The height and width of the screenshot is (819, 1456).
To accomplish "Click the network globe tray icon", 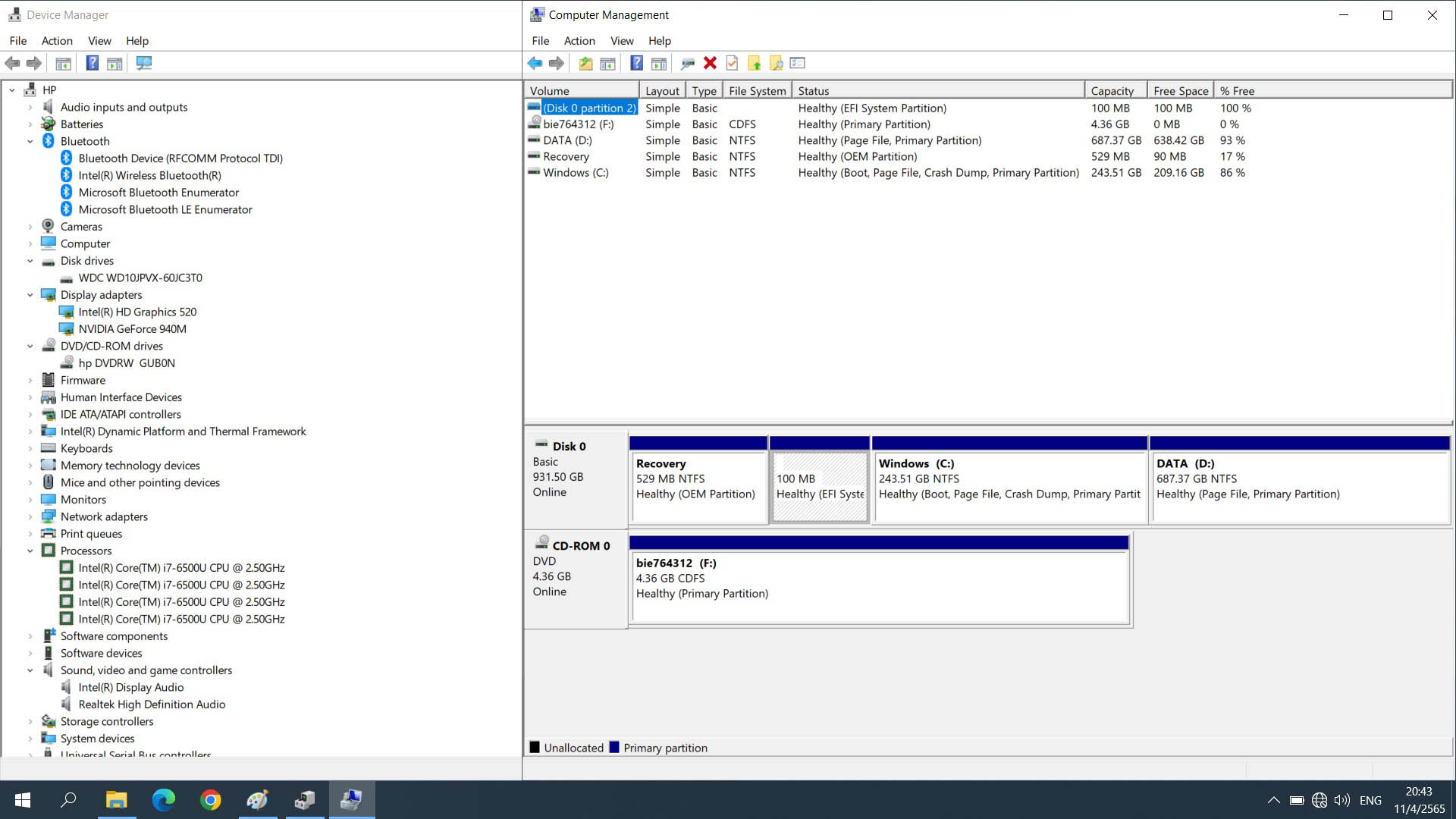I will 1319,800.
